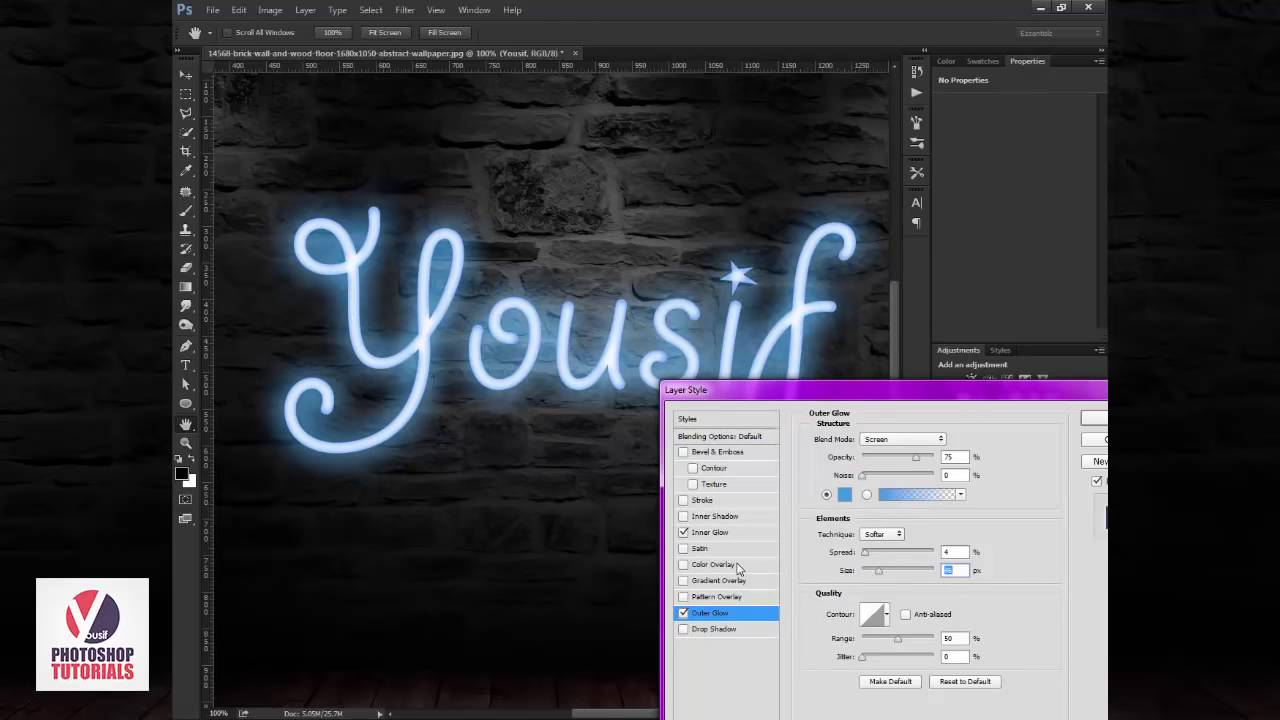Select the Crop tool
1280x720 pixels.
[x=186, y=152]
